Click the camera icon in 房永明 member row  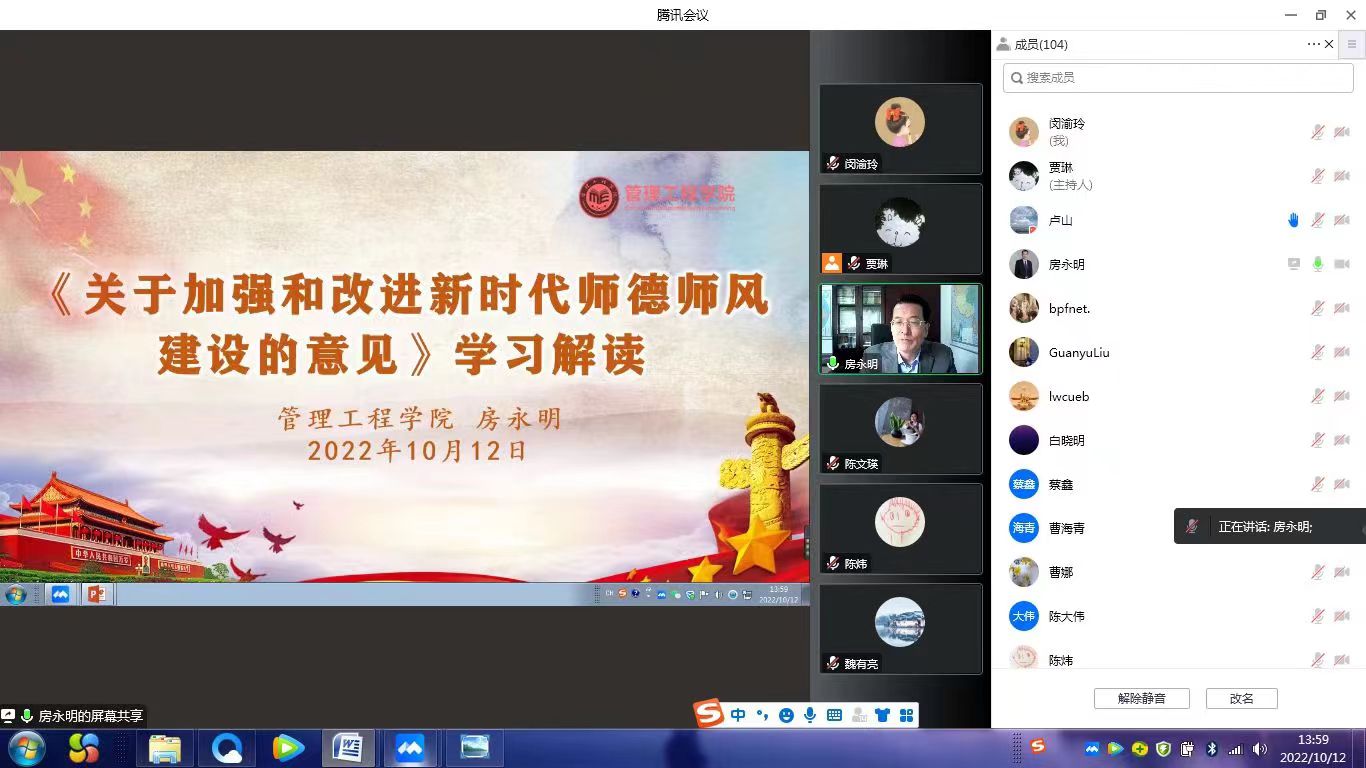pyautogui.click(x=1342, y=264)
